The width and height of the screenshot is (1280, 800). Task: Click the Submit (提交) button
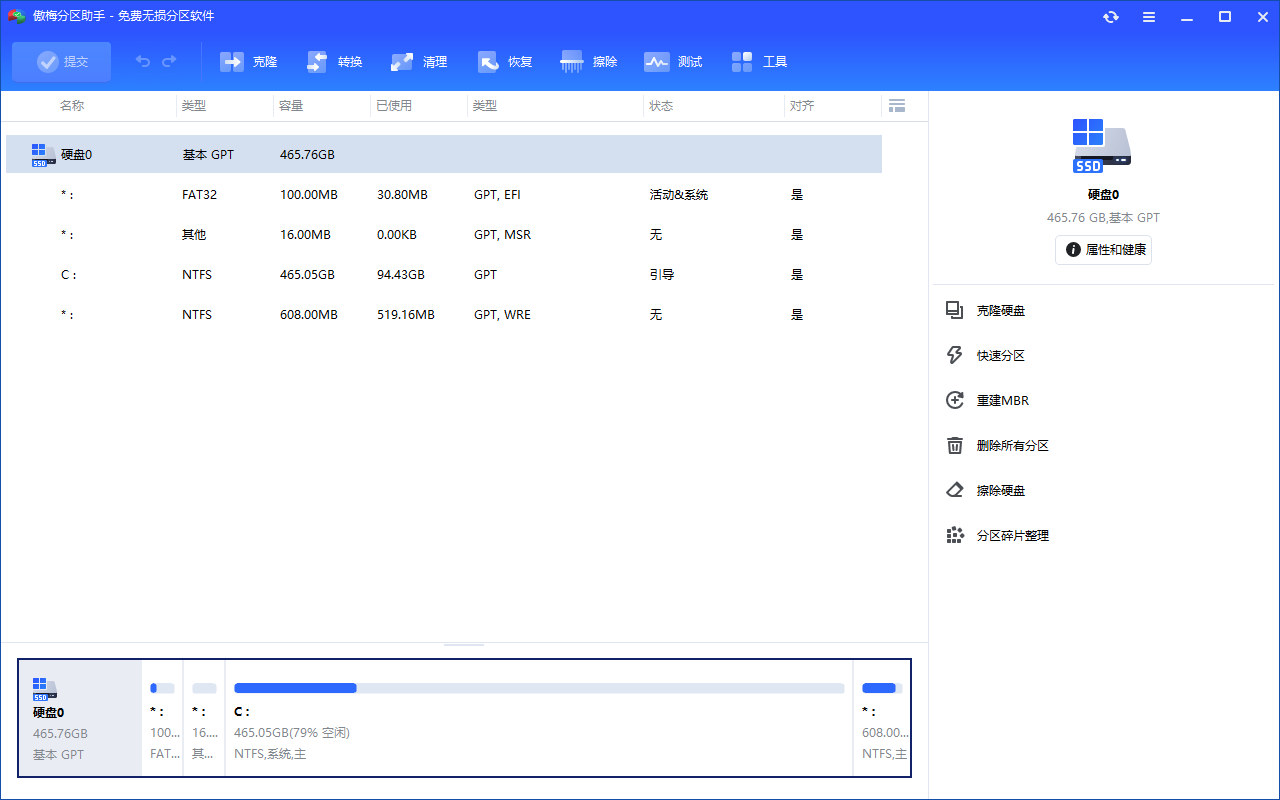click(x=62, y=62)
